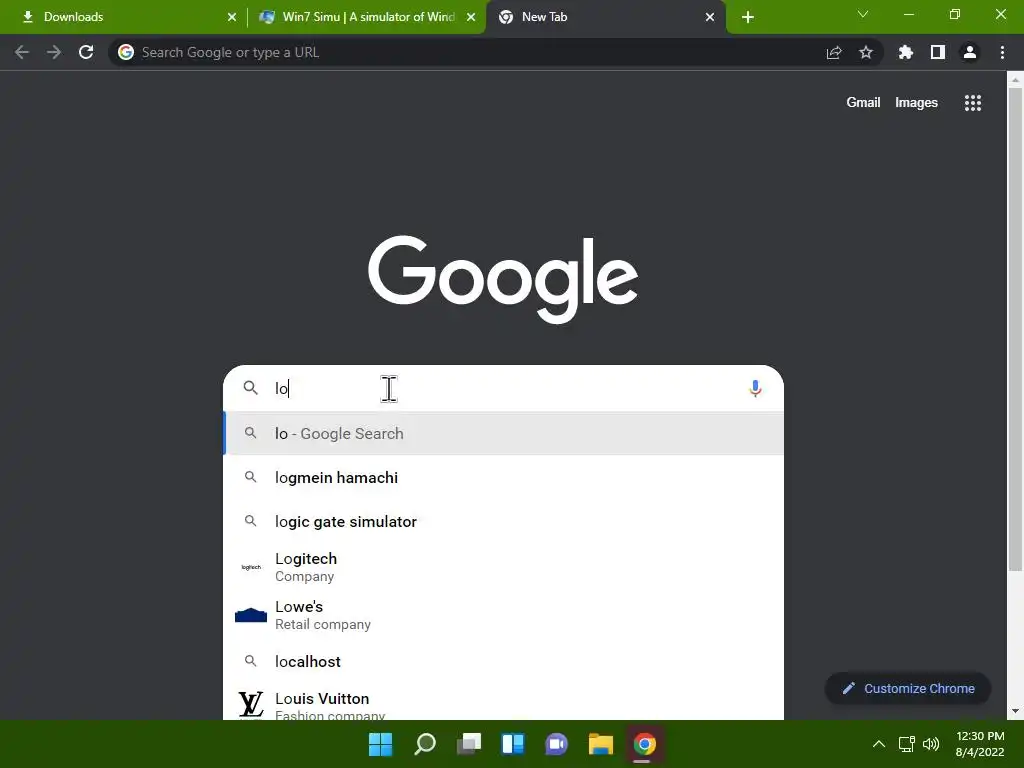Pick the 'logic gate simulator' suggestion
This screenshot has height=768, width=1024.
tap(504, 521)
